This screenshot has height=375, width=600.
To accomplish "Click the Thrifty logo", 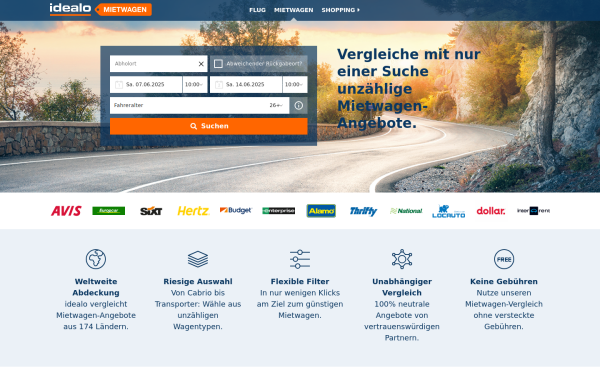I will tap(363, 211).
